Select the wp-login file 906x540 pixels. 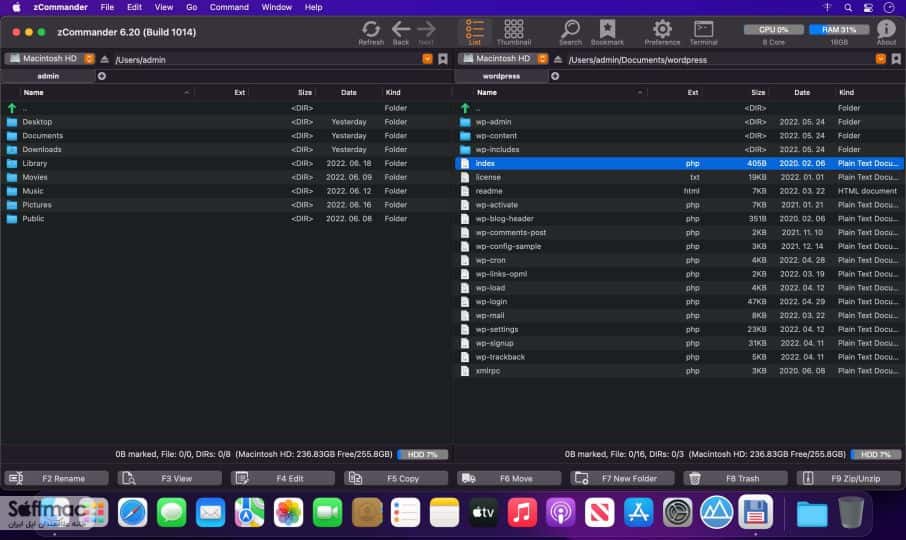(x=680, y=302)
